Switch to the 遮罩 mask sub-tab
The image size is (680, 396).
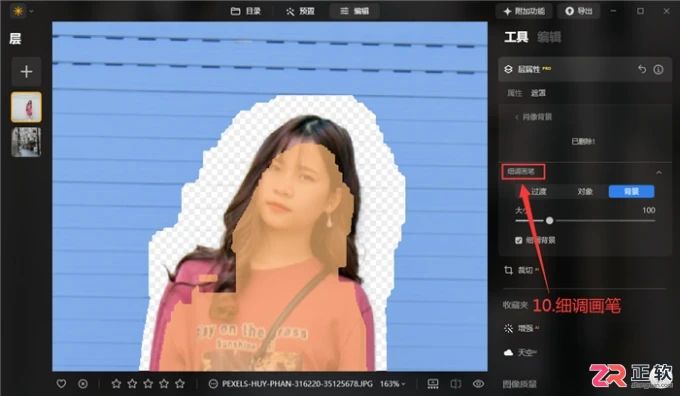(x=538, y=93)
